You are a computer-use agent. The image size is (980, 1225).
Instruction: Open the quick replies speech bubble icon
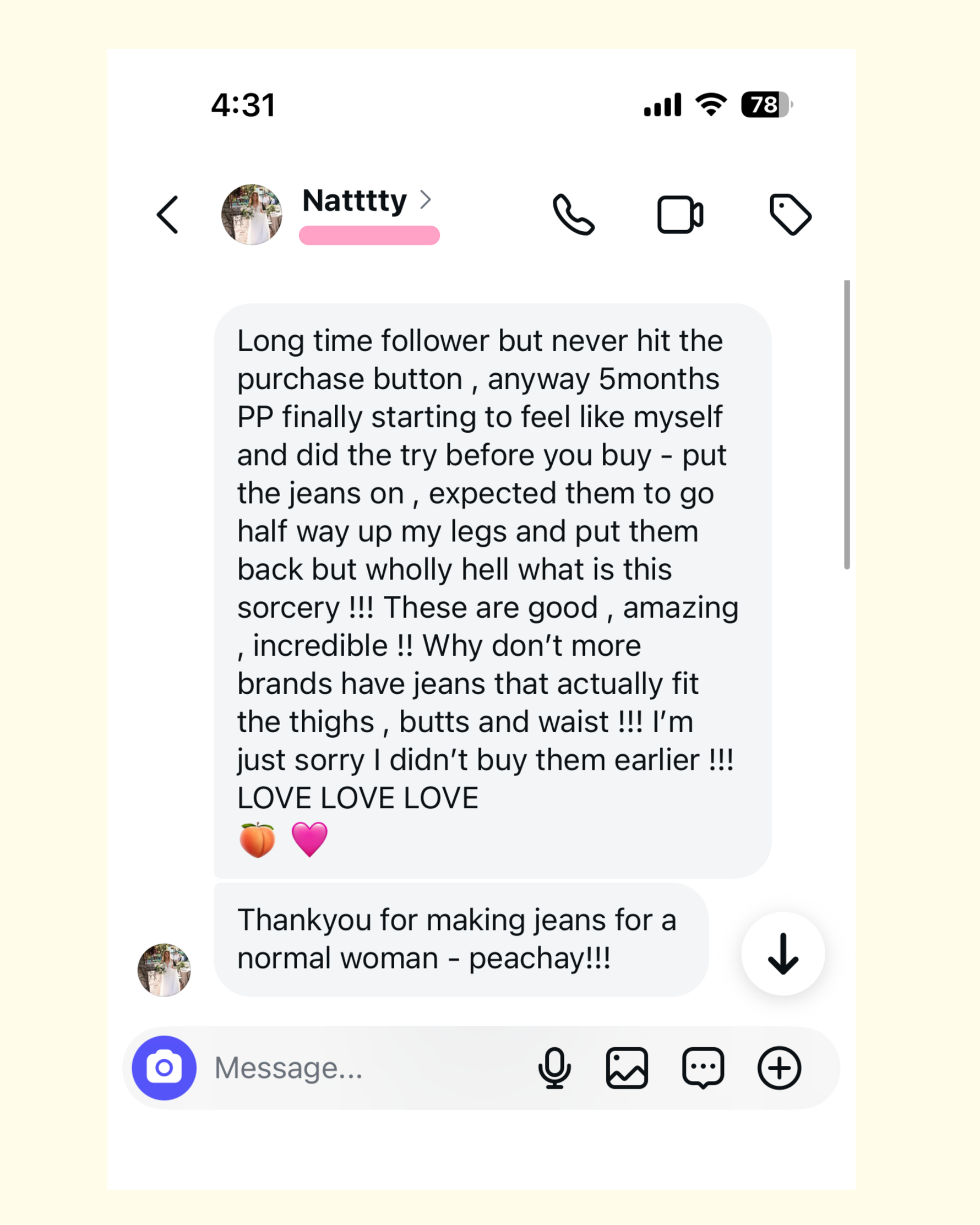703,1068
